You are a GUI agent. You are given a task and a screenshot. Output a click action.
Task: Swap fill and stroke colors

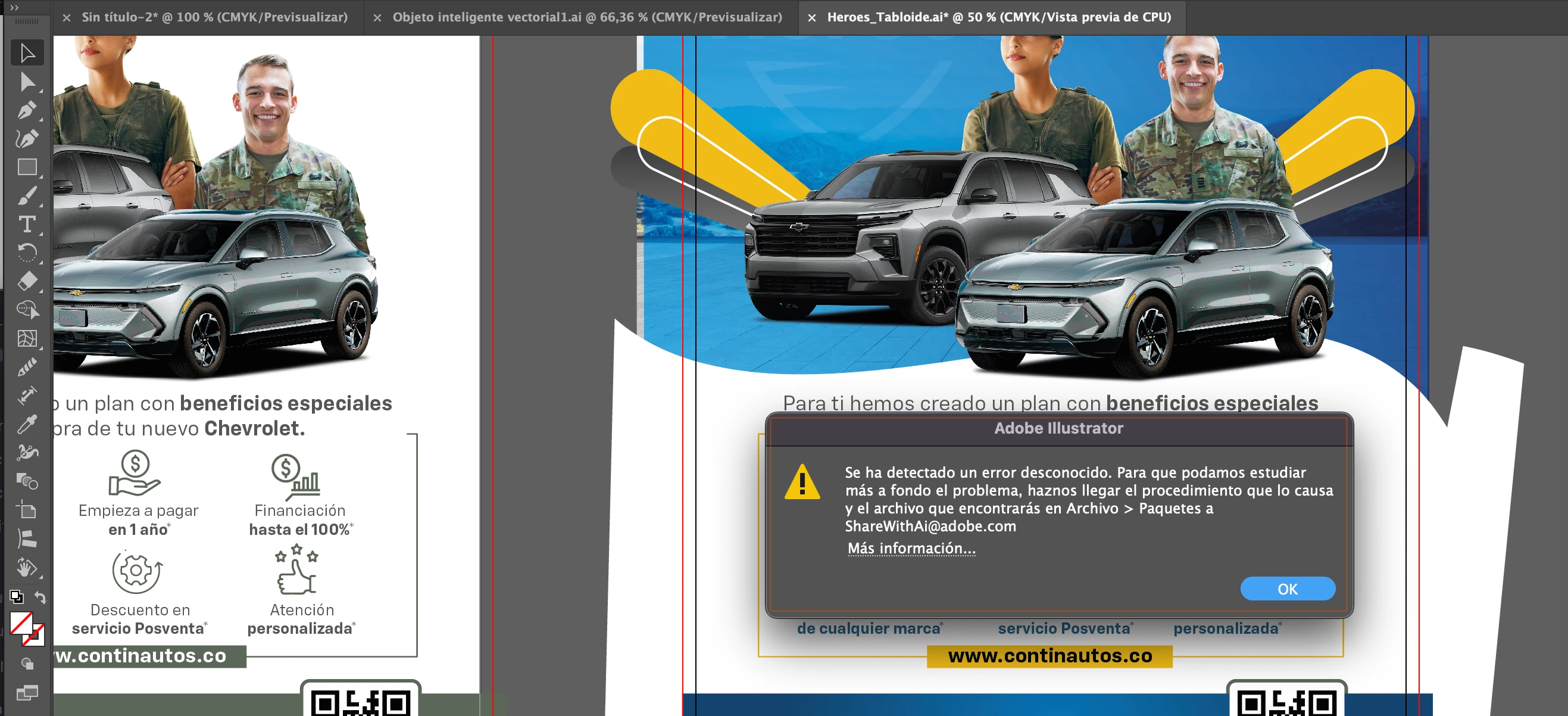click(x=40, y=597)
